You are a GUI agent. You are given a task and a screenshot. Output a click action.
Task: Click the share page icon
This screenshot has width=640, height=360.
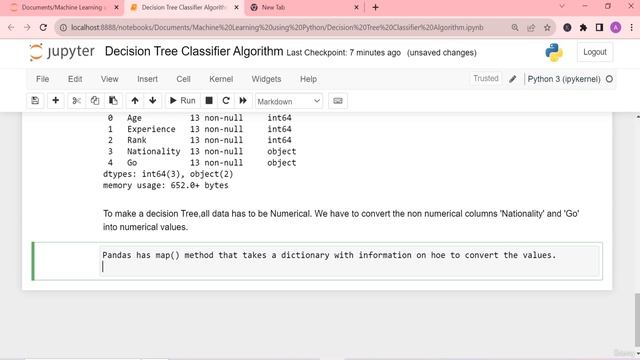[x=531, y=27]
